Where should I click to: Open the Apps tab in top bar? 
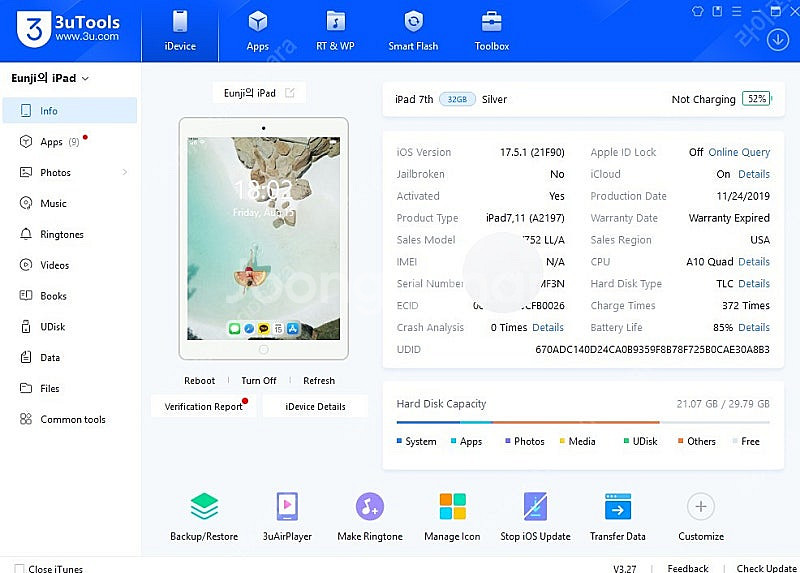257,31
